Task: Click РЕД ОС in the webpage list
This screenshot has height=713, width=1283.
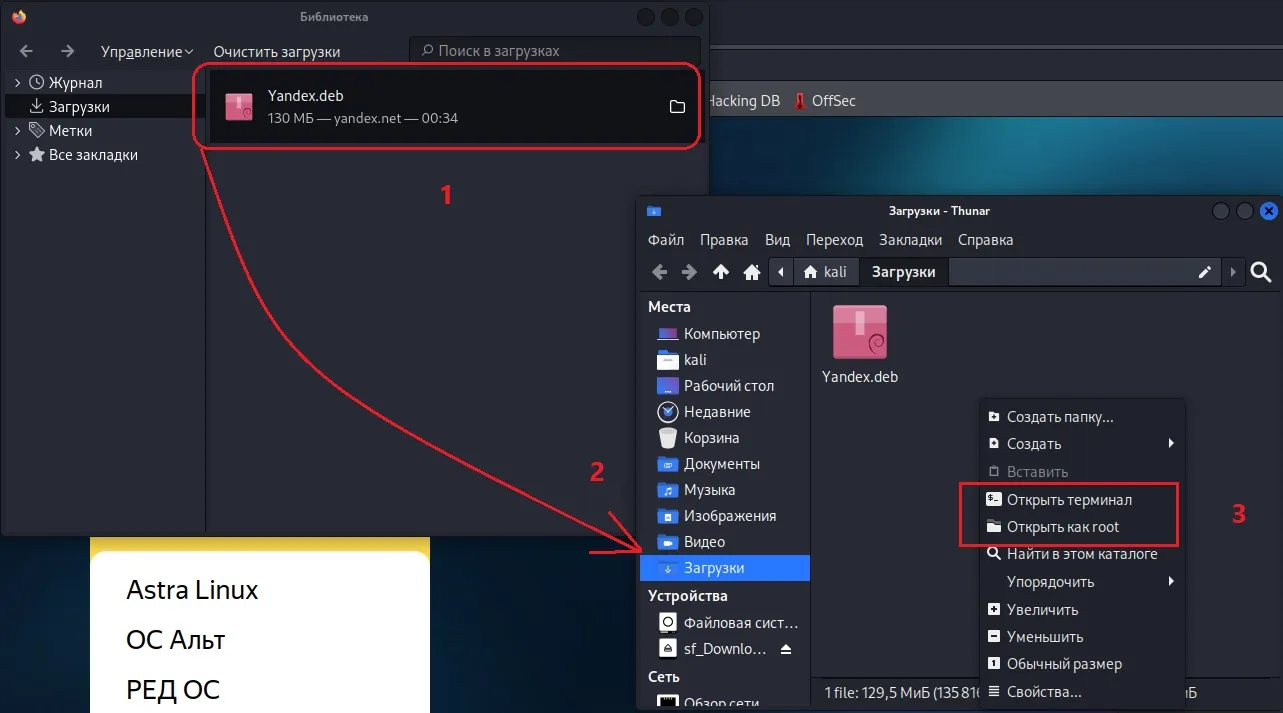Action: point(173,690)
